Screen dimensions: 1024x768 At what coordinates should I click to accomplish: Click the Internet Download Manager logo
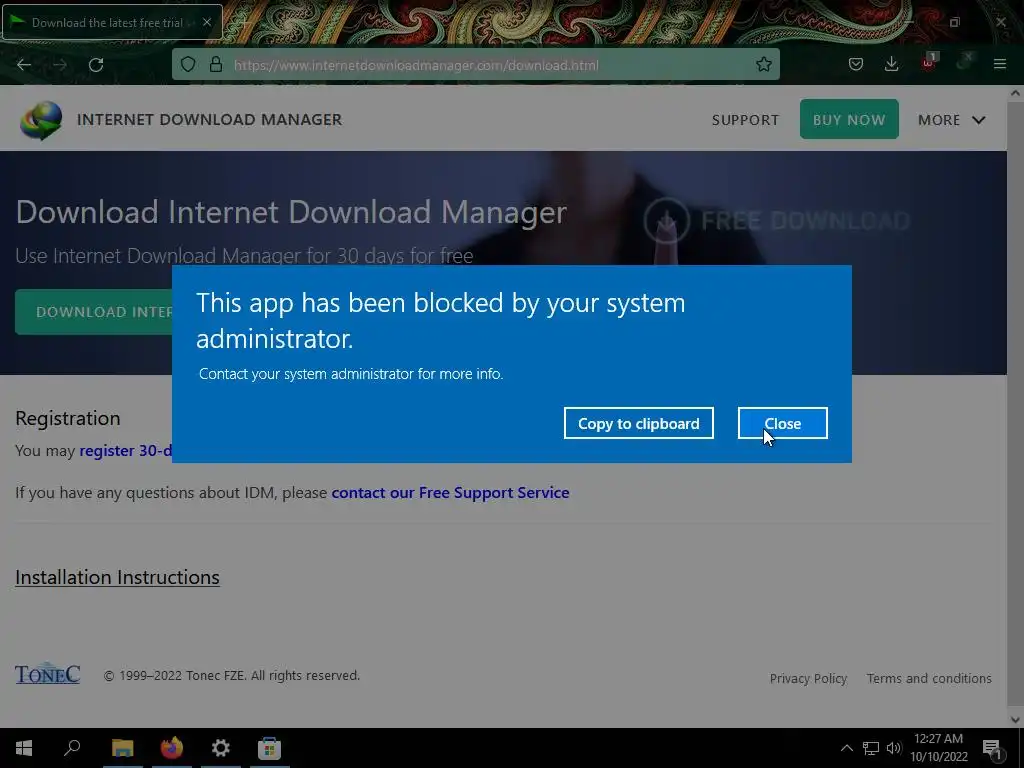point(41,120)
